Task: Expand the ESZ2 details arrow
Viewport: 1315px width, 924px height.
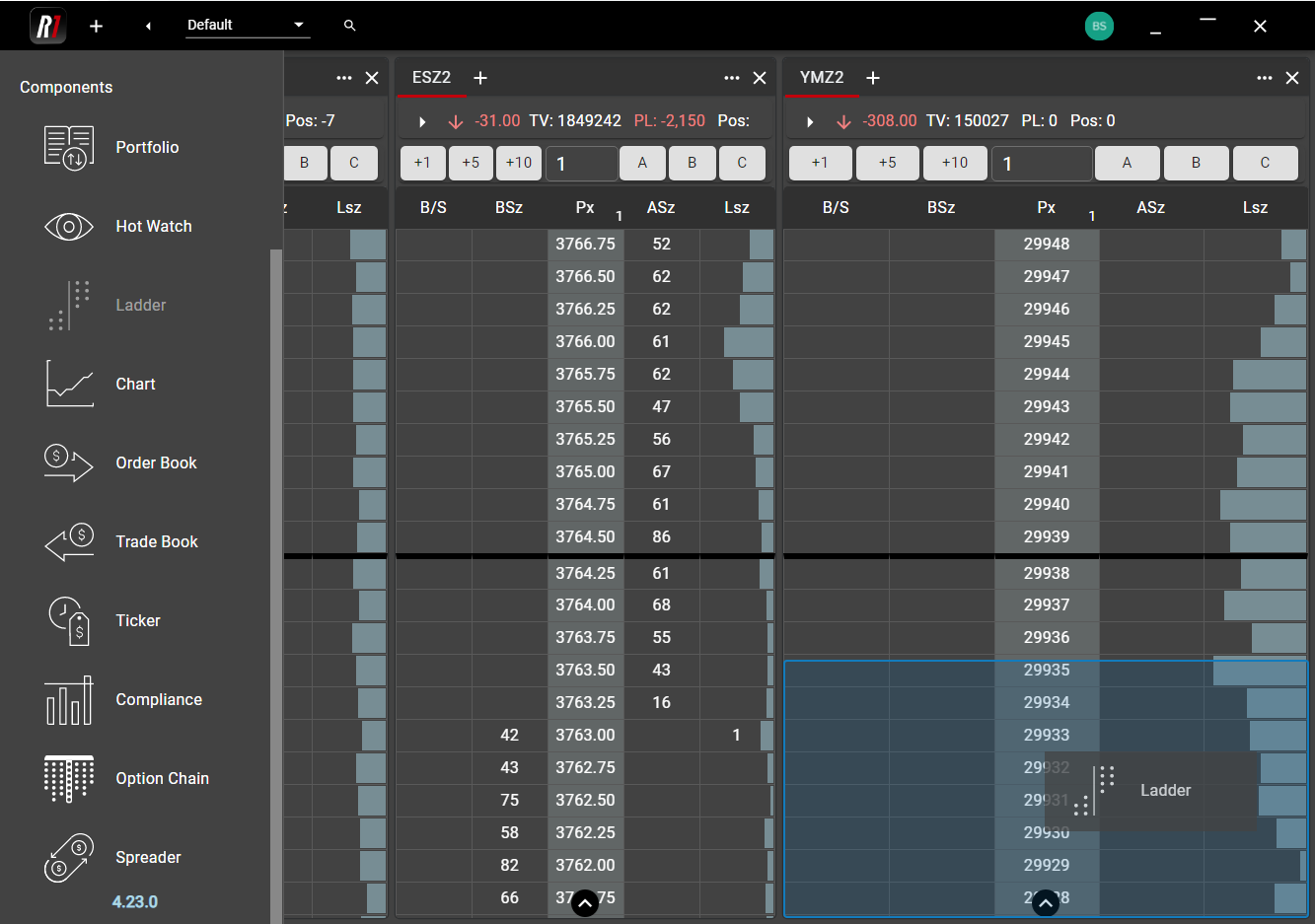Action: (x=422, y=121)
